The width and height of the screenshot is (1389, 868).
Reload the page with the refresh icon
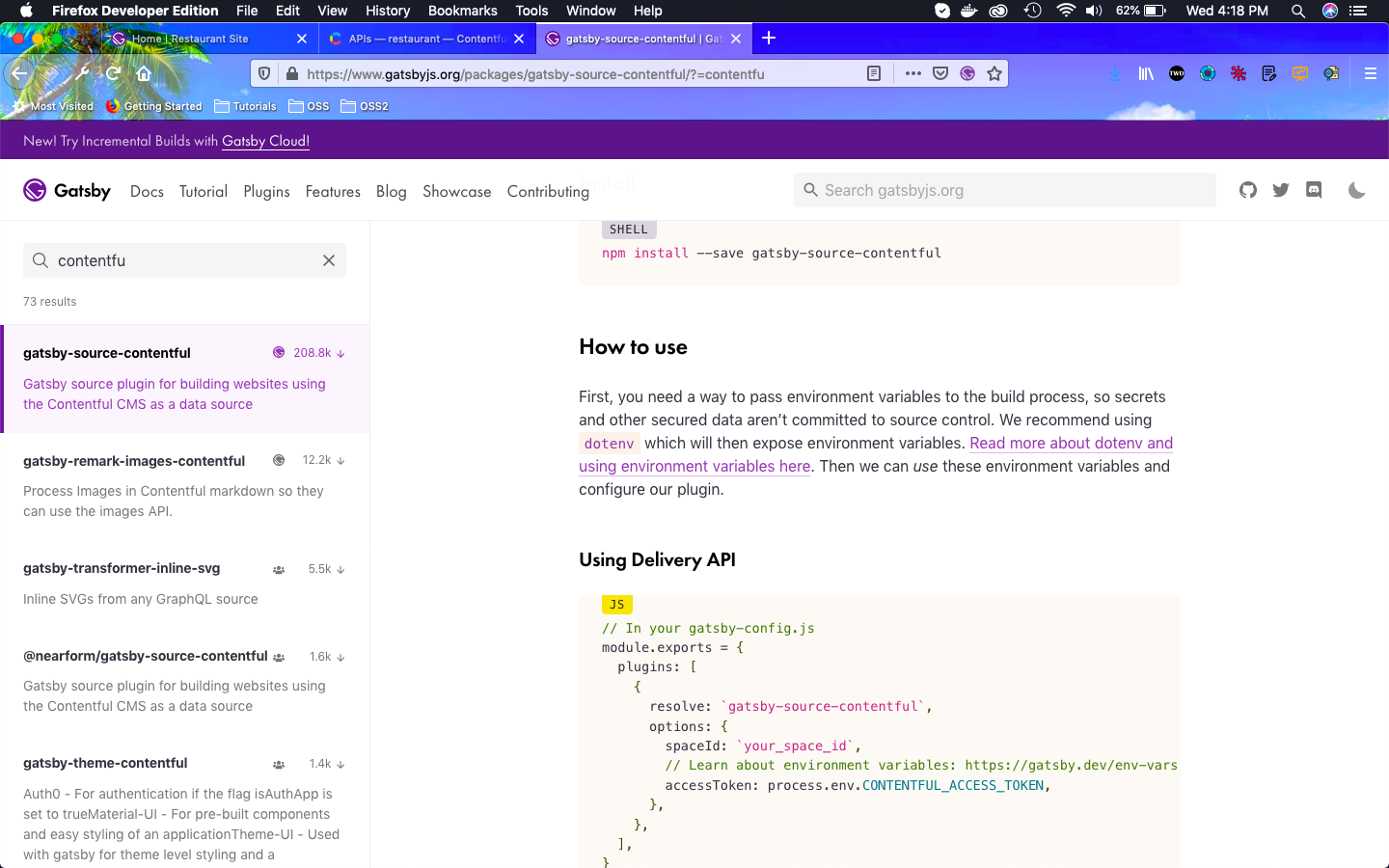(x=113, y=73)
